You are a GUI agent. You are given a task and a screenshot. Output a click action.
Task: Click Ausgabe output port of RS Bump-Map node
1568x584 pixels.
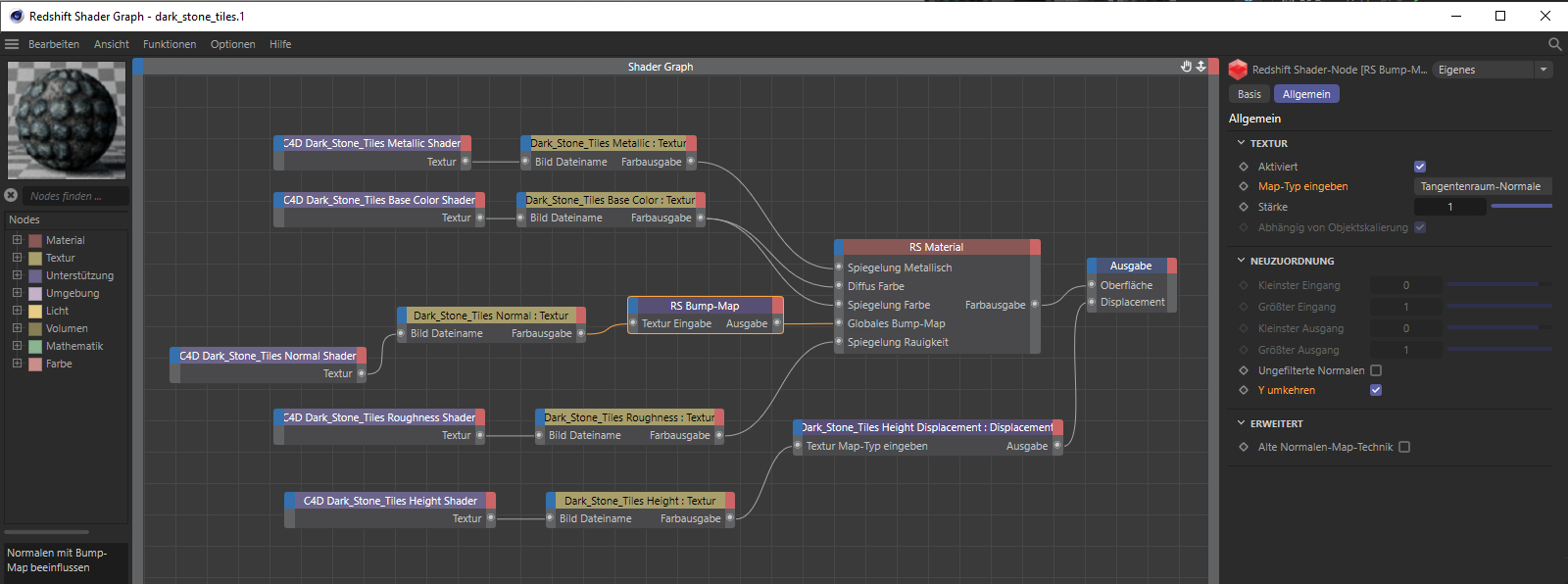(777, 323)
